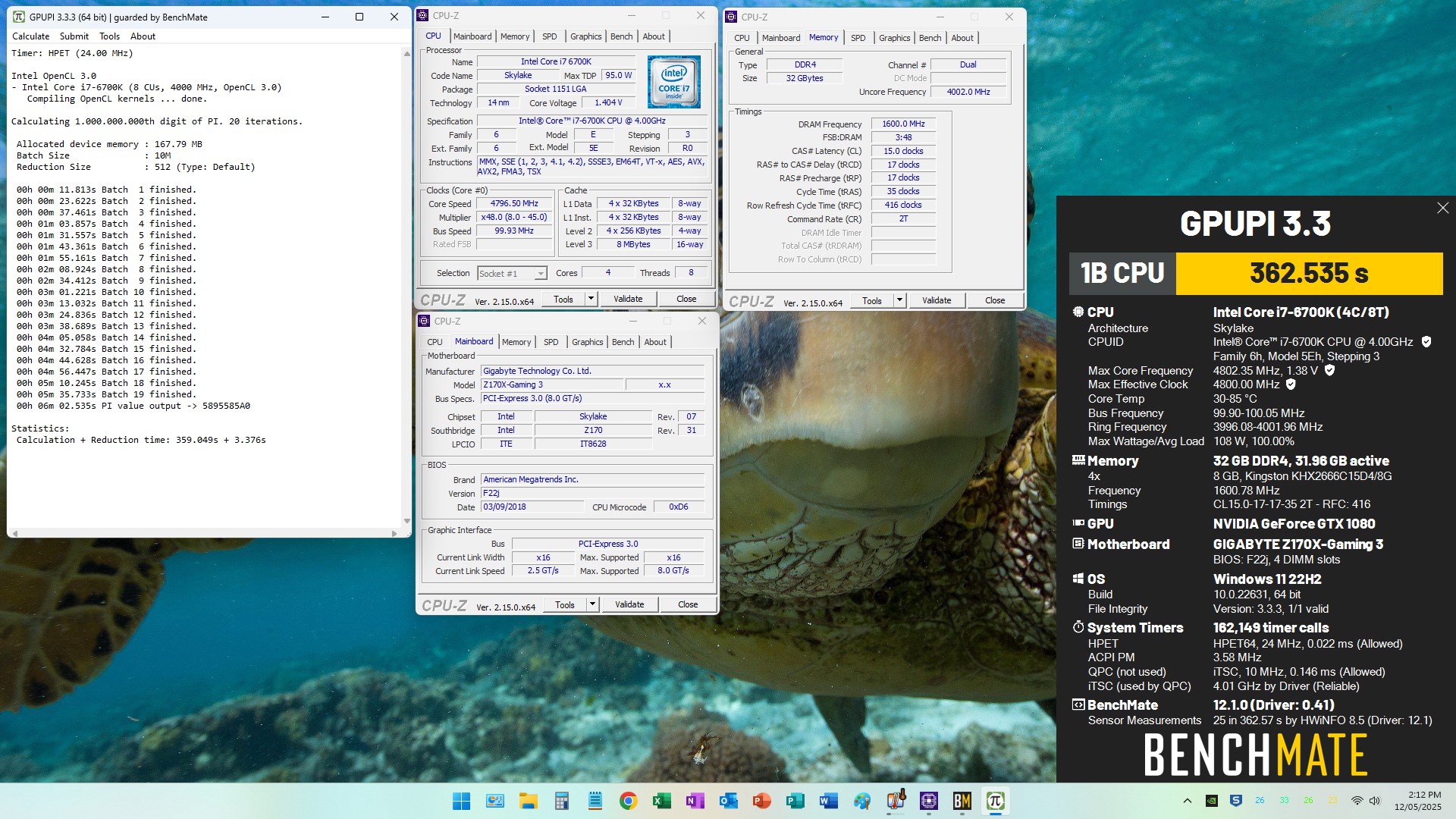Open the Submit menu in GPUPI
This screenshot has width=1456, height=819.
(x=74, y=36)
